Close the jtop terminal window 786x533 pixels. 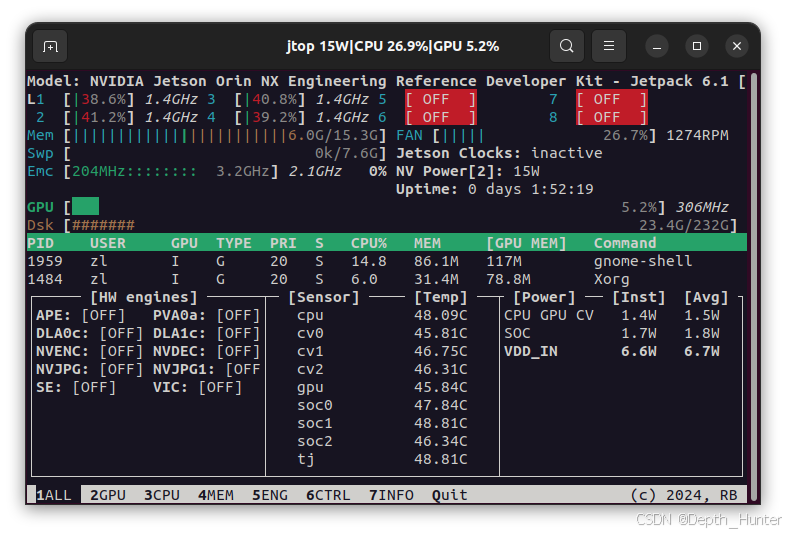click(737, 47)
